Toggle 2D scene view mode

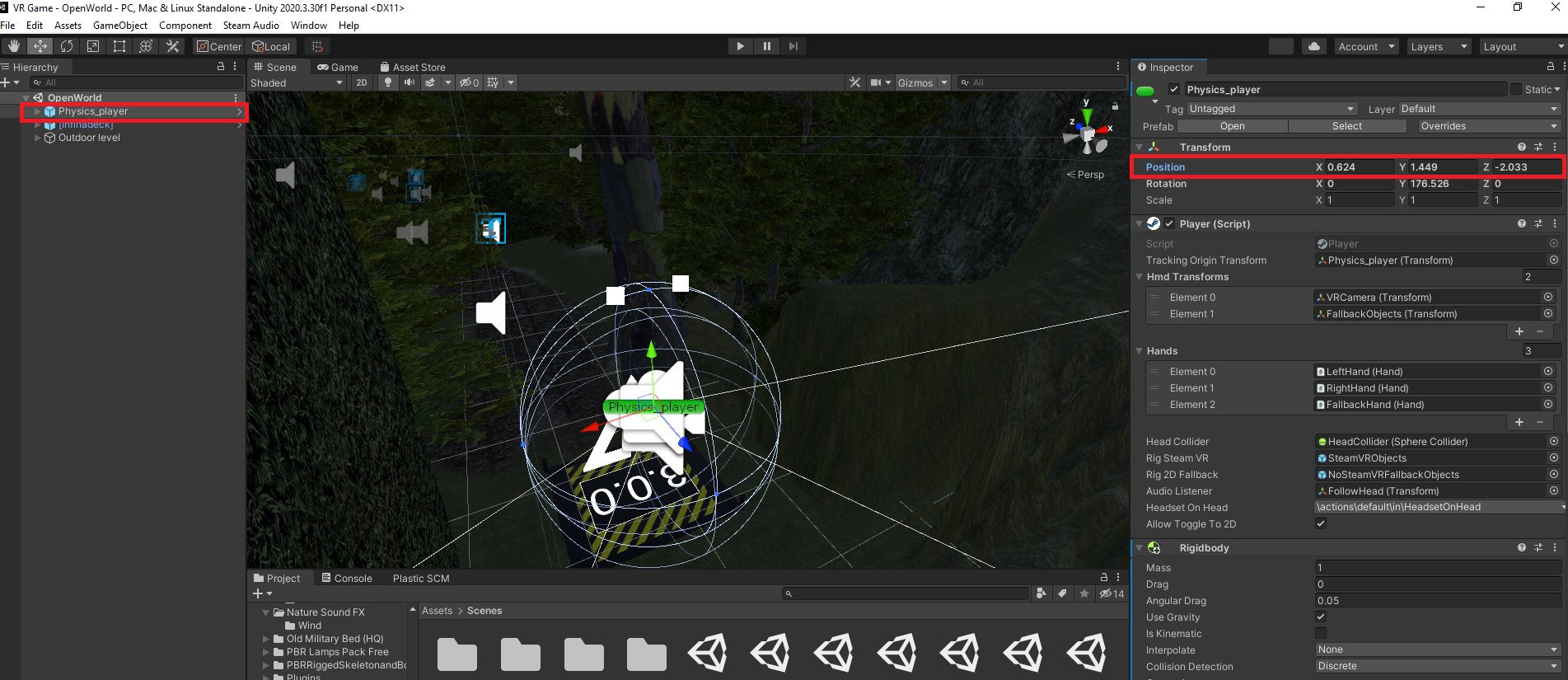(x=362, y=82)
